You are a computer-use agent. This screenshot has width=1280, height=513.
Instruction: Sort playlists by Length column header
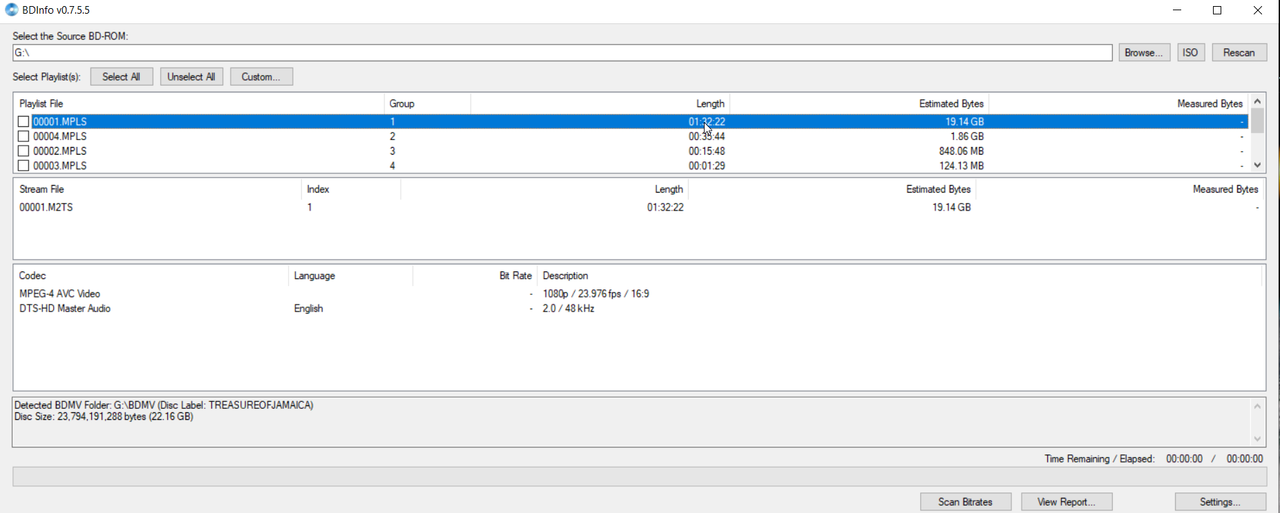600,104
